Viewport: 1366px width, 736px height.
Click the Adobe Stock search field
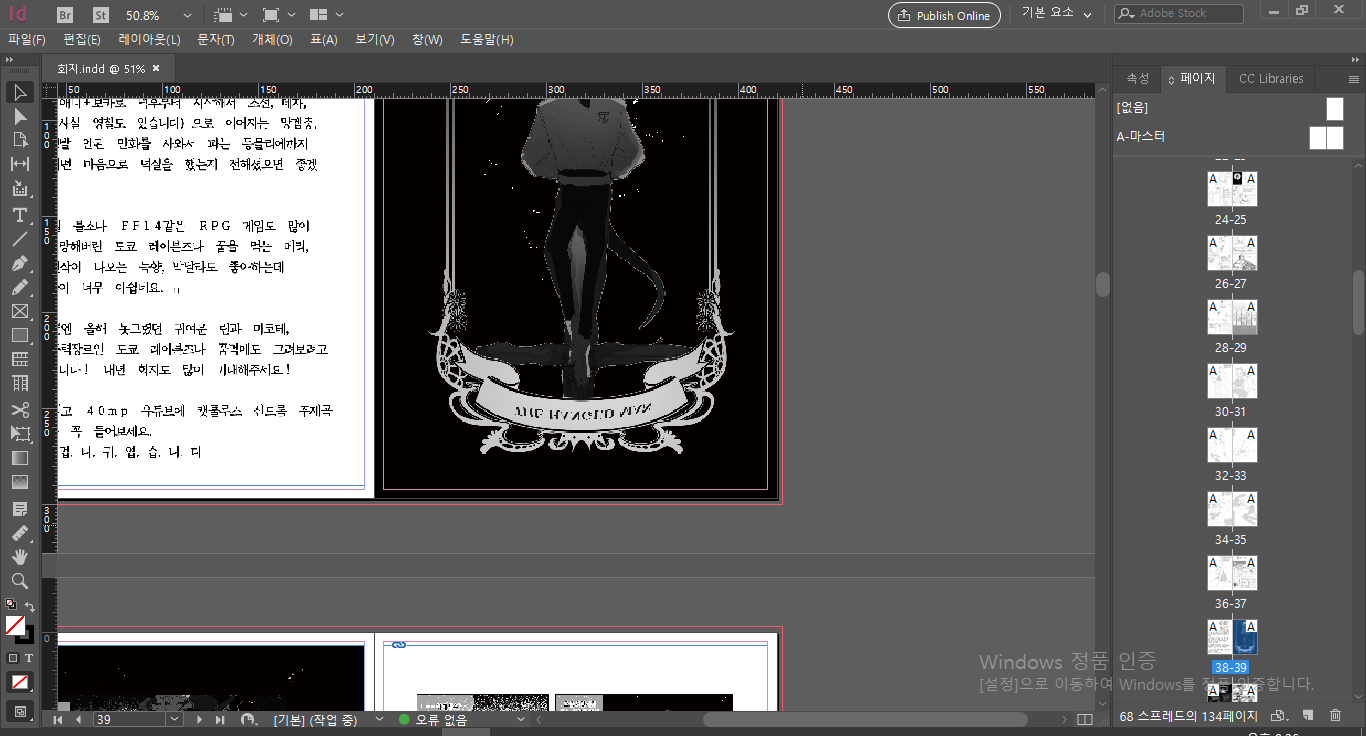[1179, 14]
